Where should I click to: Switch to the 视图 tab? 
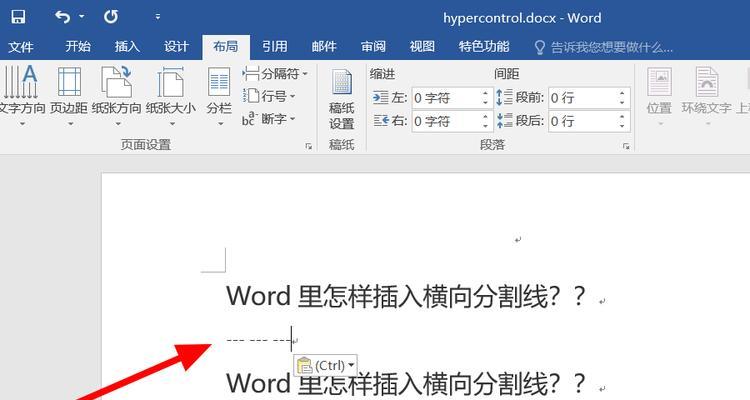click(x=422, y=46)
